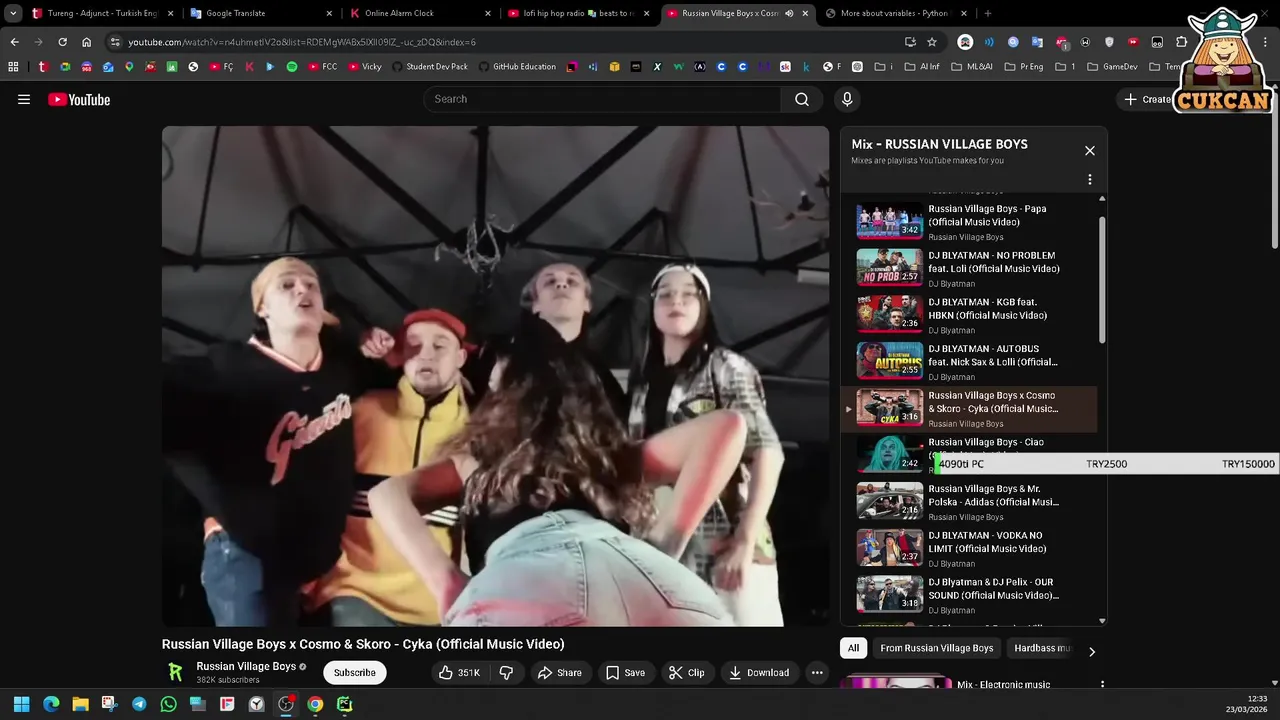Play VODKA NO LIMIT from playlist
The width and height of the screenshot is (1280, 720).
point(969,548)
